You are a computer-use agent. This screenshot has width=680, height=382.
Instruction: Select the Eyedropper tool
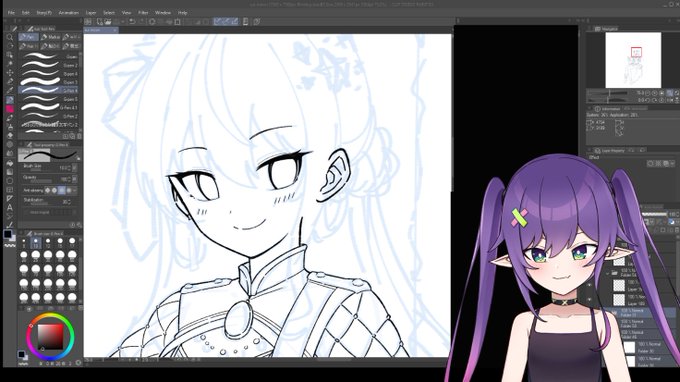(x=10, y=91)
